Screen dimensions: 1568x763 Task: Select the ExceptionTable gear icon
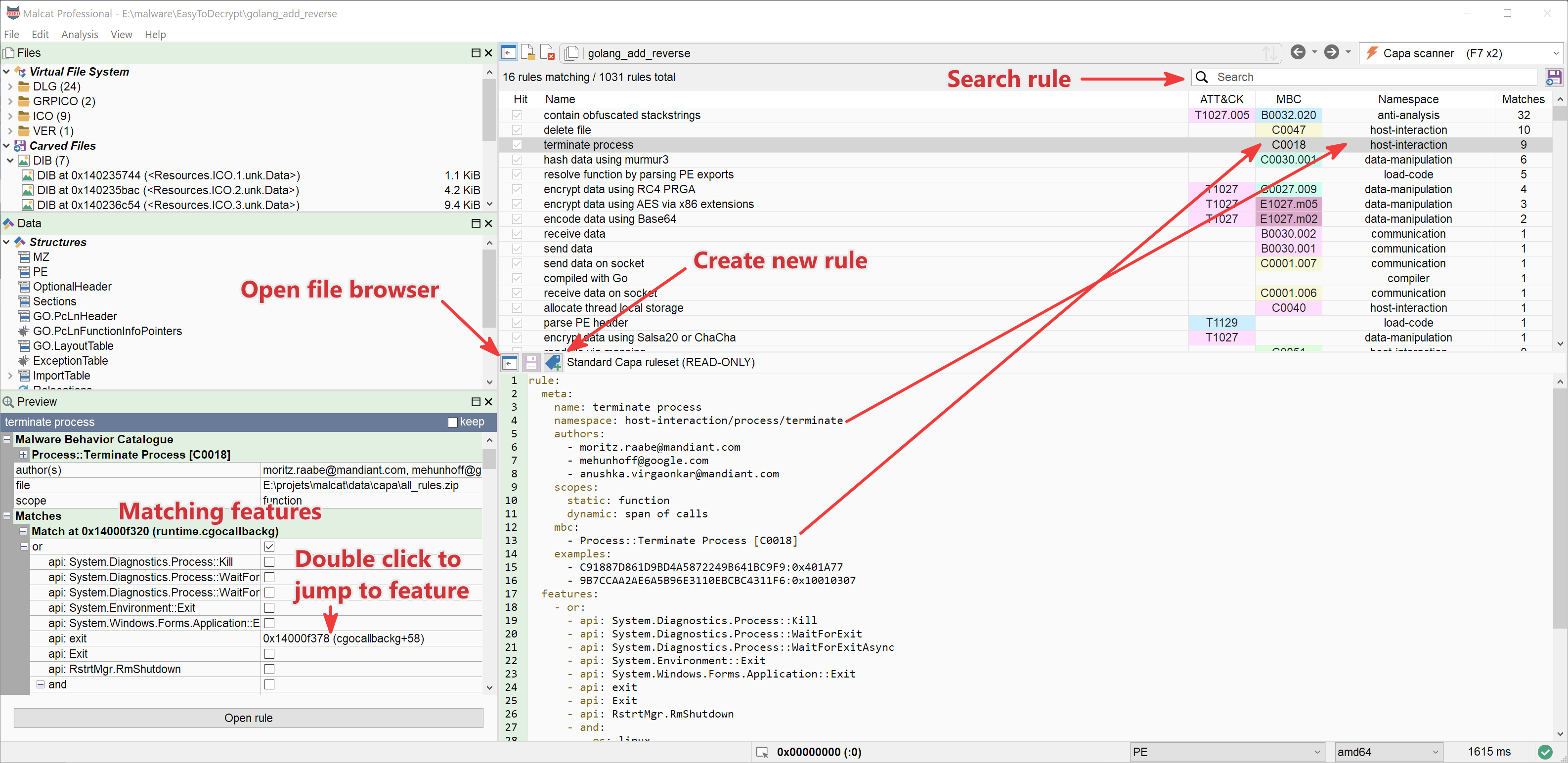(24, 361)
